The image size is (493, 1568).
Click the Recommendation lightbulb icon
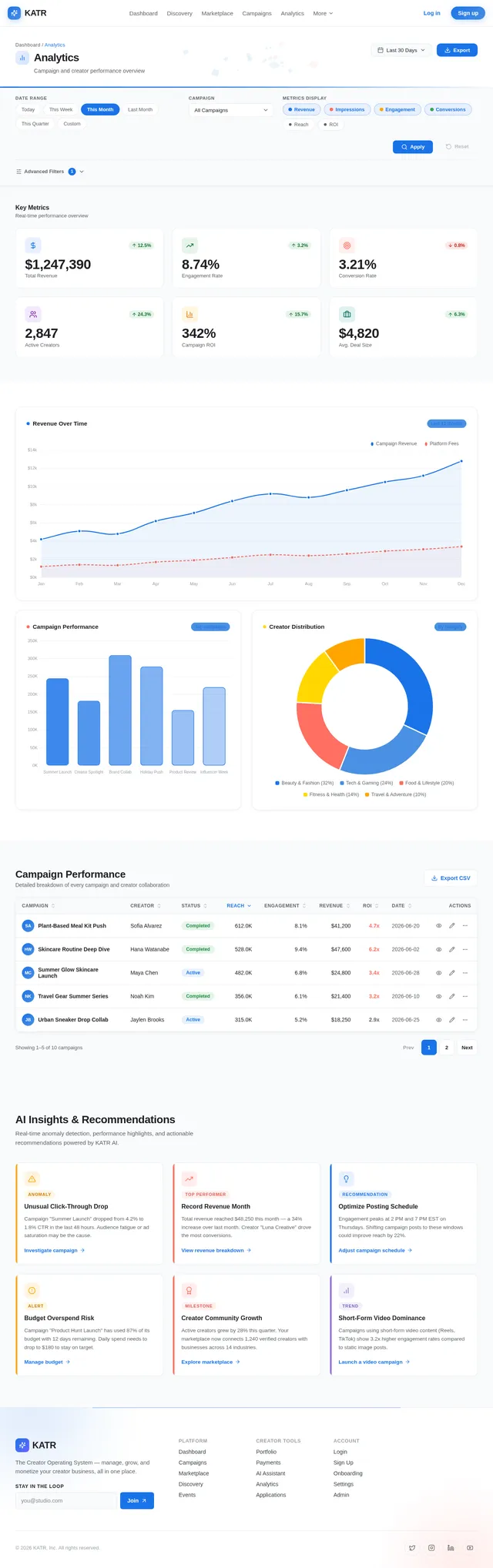(347, 1179)
